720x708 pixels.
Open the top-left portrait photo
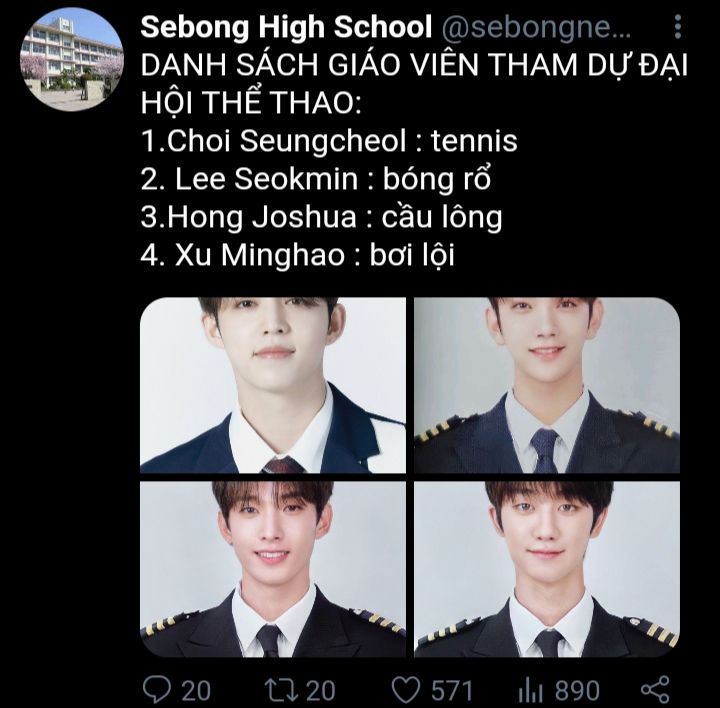coord(273,385)
